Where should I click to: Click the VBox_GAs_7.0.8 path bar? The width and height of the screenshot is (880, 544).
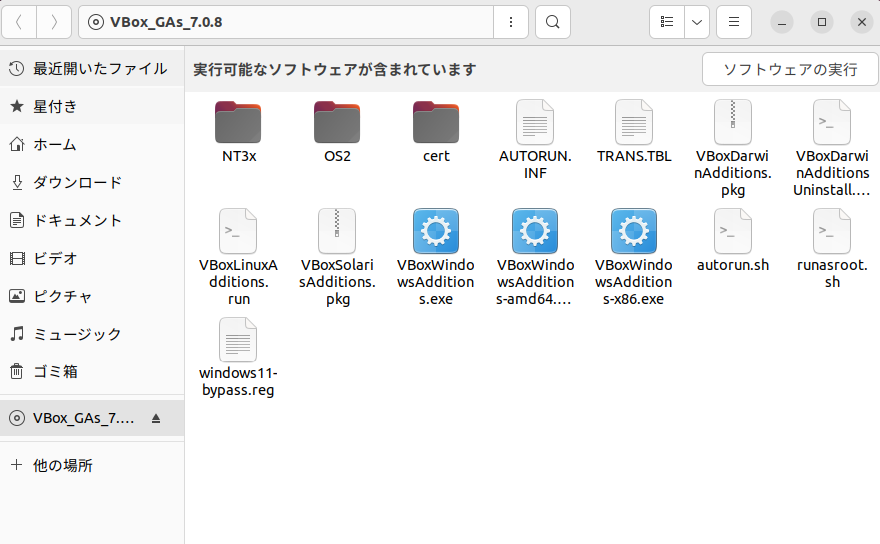click(x=286, y=22)
